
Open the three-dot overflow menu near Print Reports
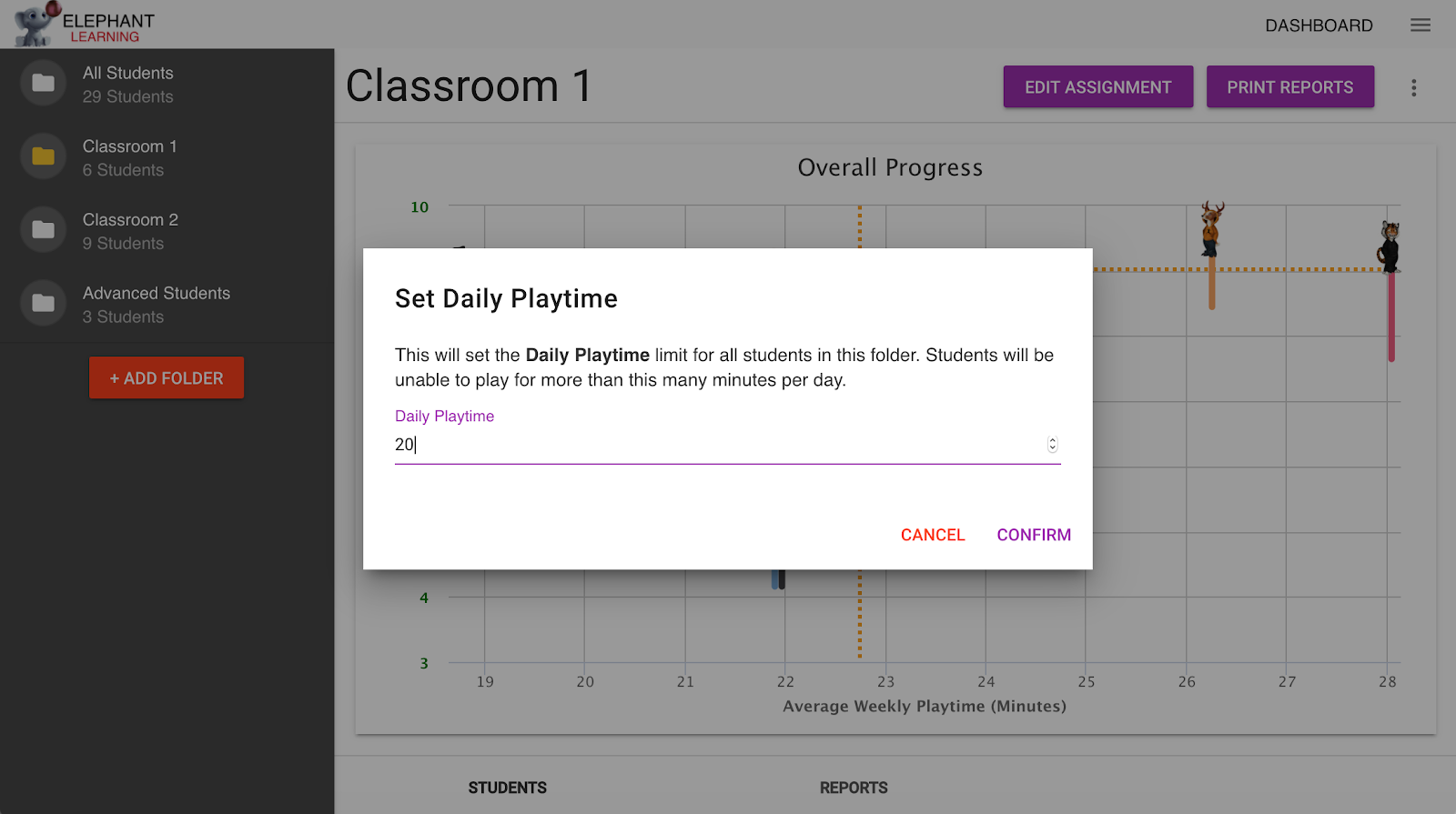(x=1413, y=86)
